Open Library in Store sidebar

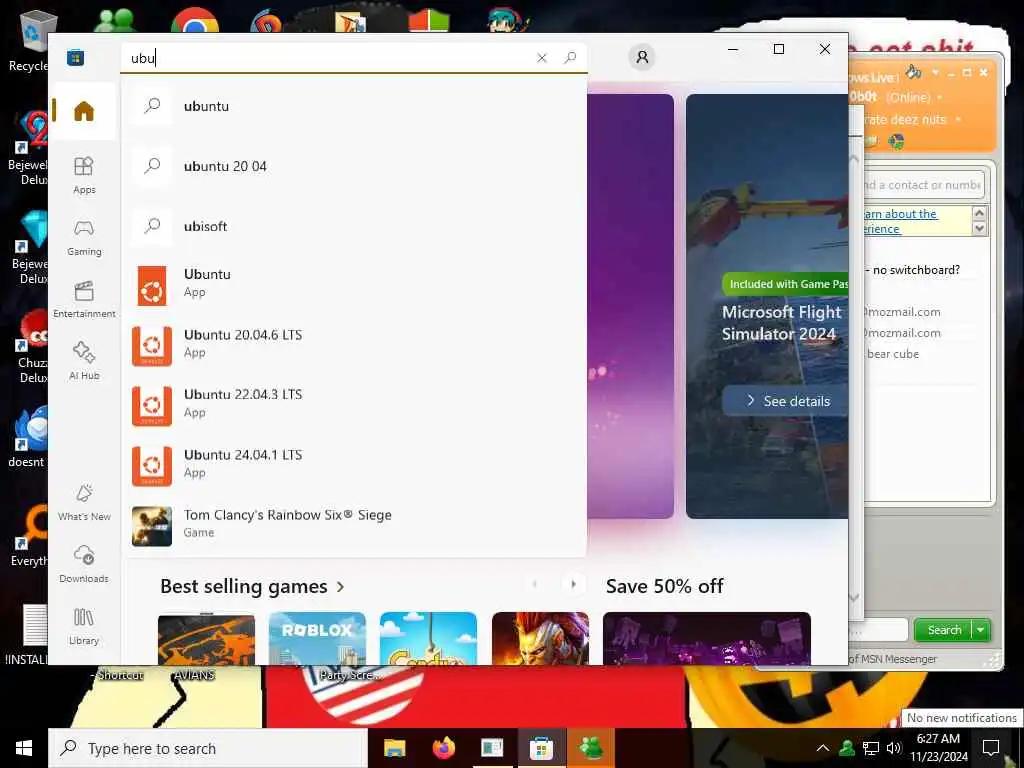click(84, 626)
